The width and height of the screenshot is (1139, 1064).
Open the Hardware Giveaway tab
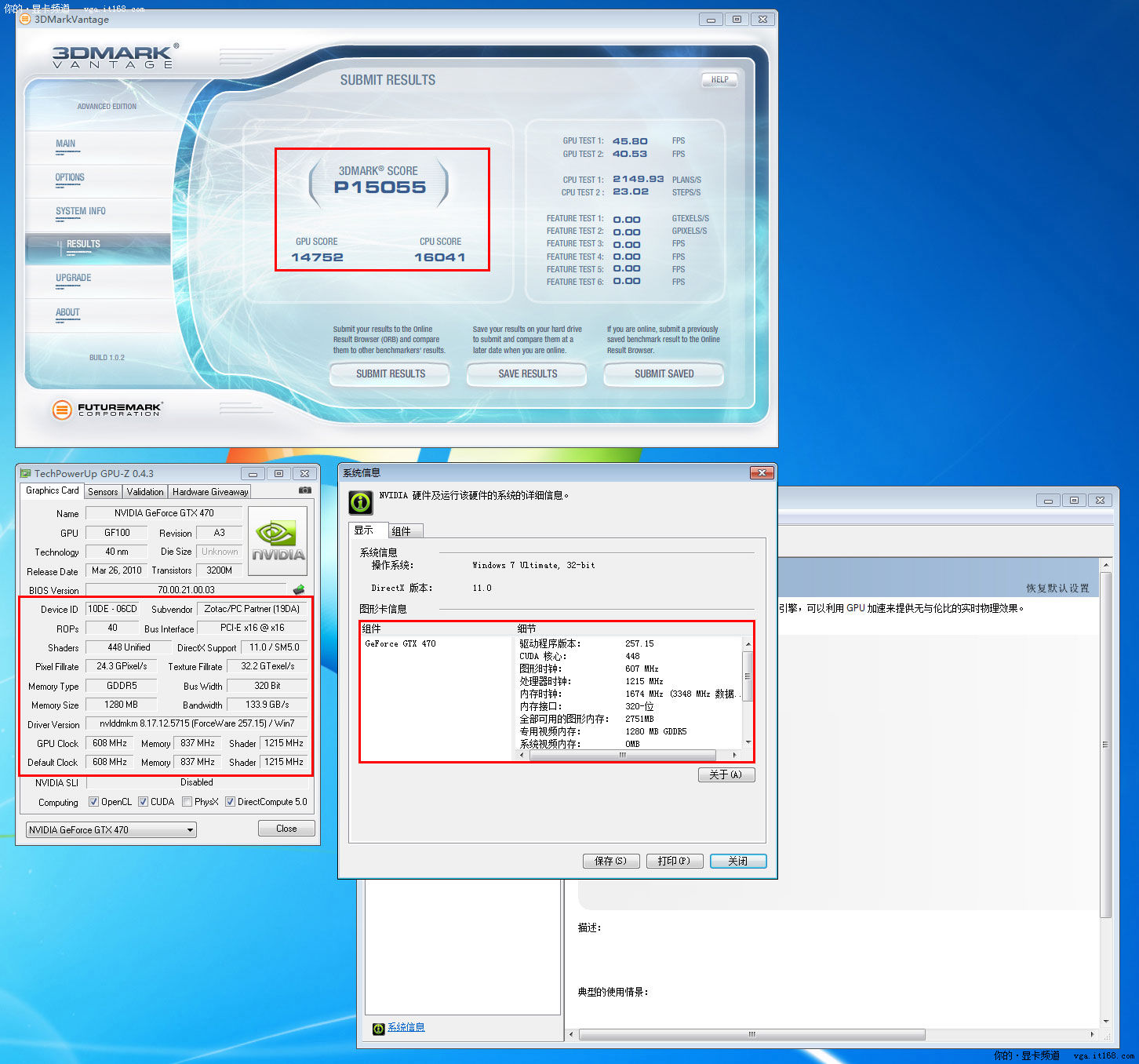(x=210, y=492)
